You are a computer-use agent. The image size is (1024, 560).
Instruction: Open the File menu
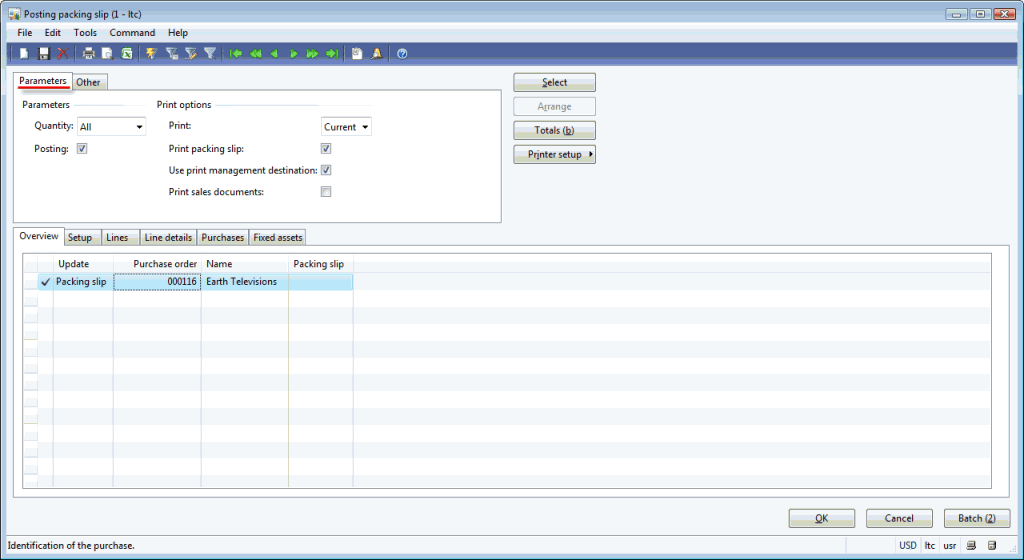[x=25, y=33]
